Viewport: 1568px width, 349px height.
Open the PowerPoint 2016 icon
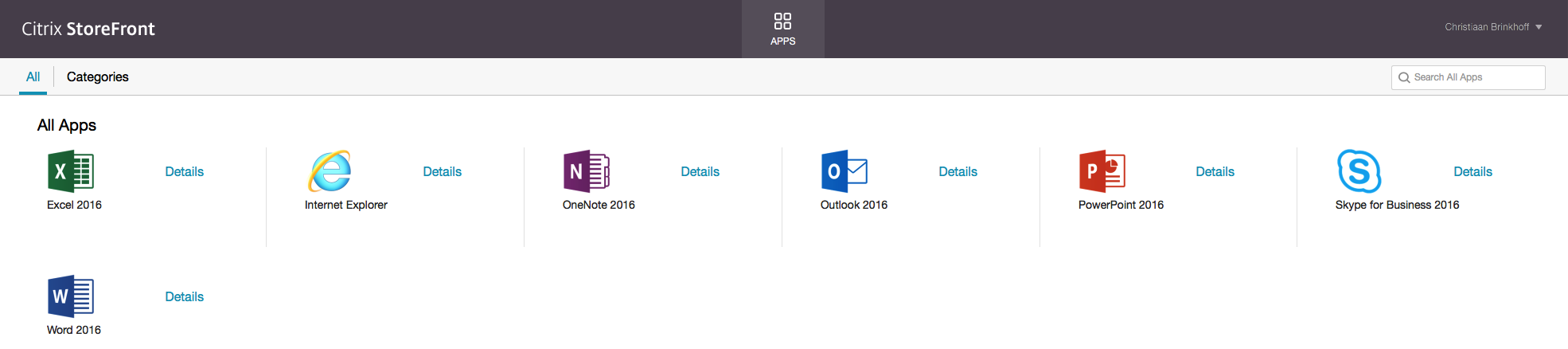[1102, 171]
